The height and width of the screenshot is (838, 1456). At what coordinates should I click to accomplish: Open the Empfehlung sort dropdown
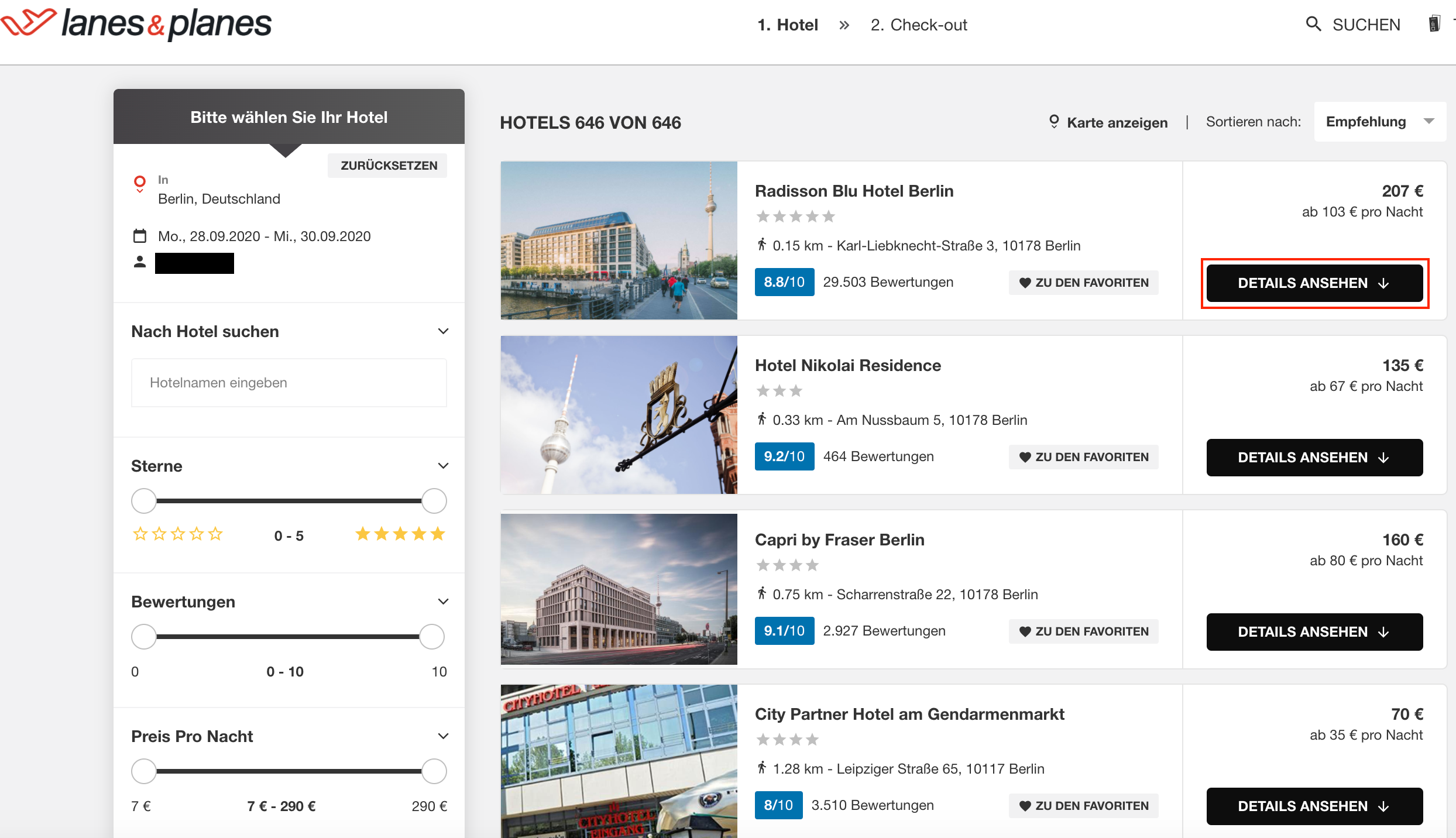tap(1380, 122)
